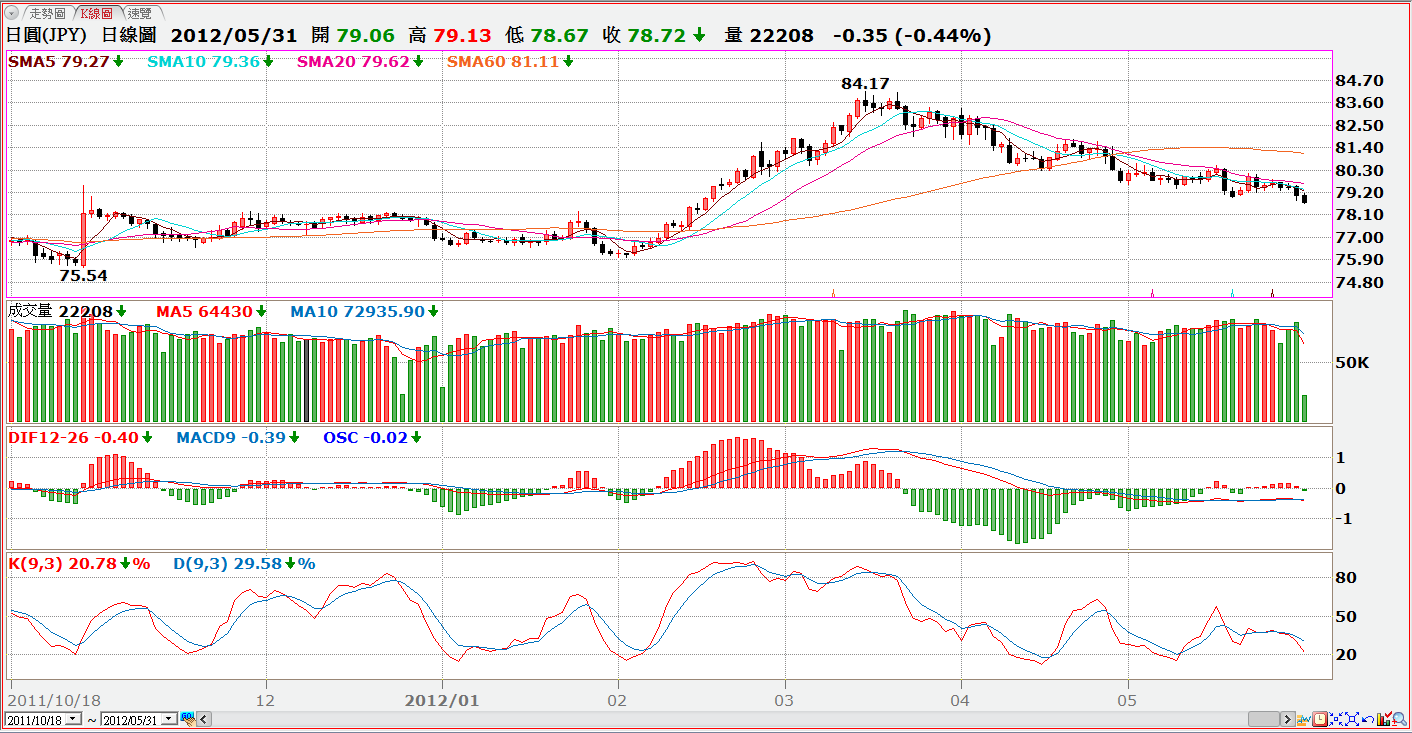Click the blue undo arrow icon
The width and height of the screenshot is (1412, 733).
point(1368,719)
